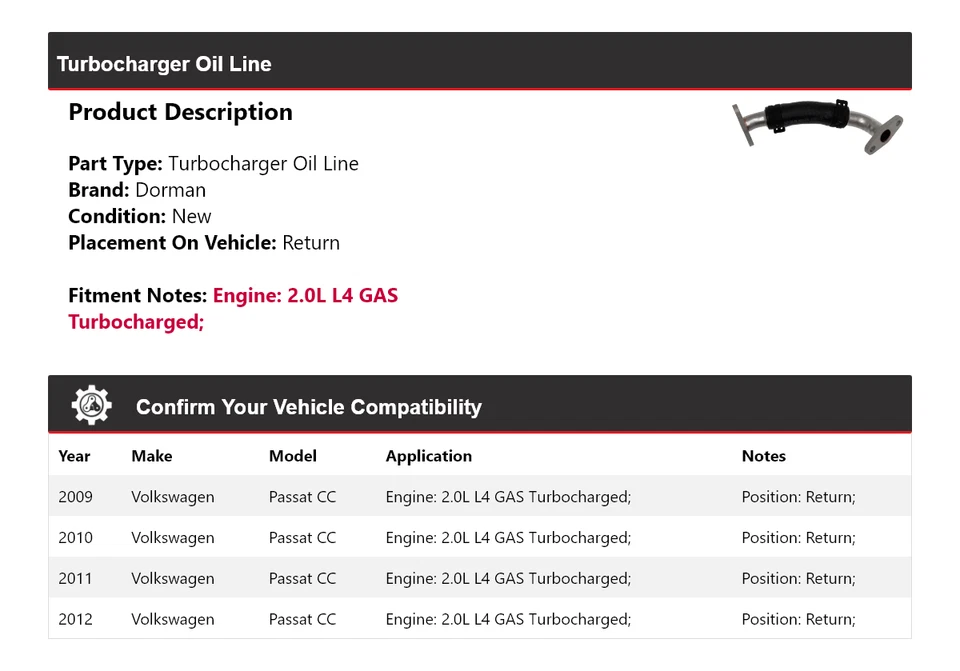Click the Brand: Dorman line
The height and width of the screenshot is (671, 960).
coord(137,190)
